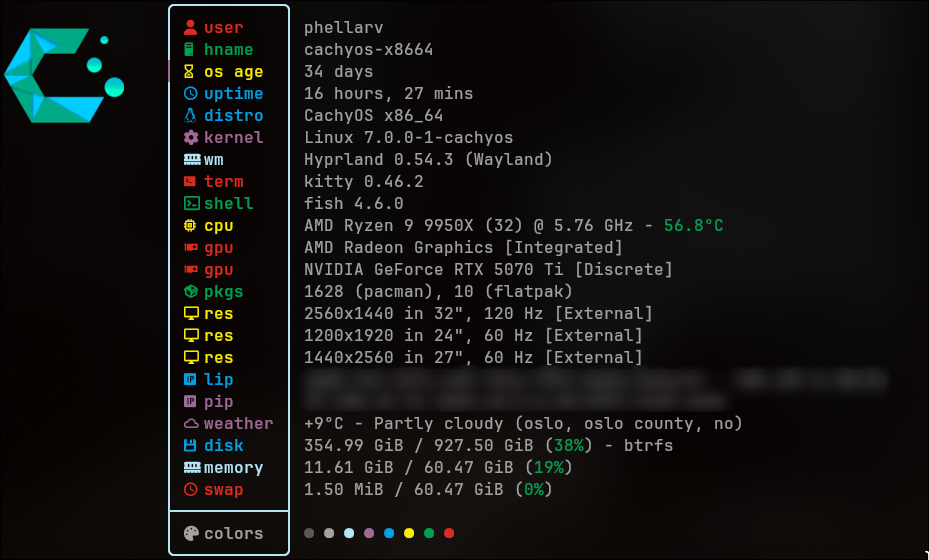
Task: Click the kernel gear icon
Action: tap(190, 137)
